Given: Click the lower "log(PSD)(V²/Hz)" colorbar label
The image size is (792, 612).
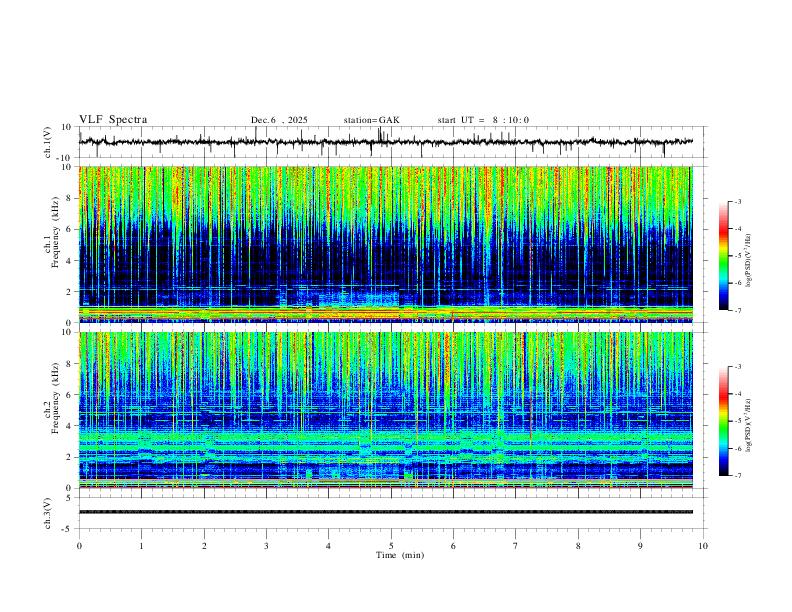Looking at the screenshot, I should (749, 426).
